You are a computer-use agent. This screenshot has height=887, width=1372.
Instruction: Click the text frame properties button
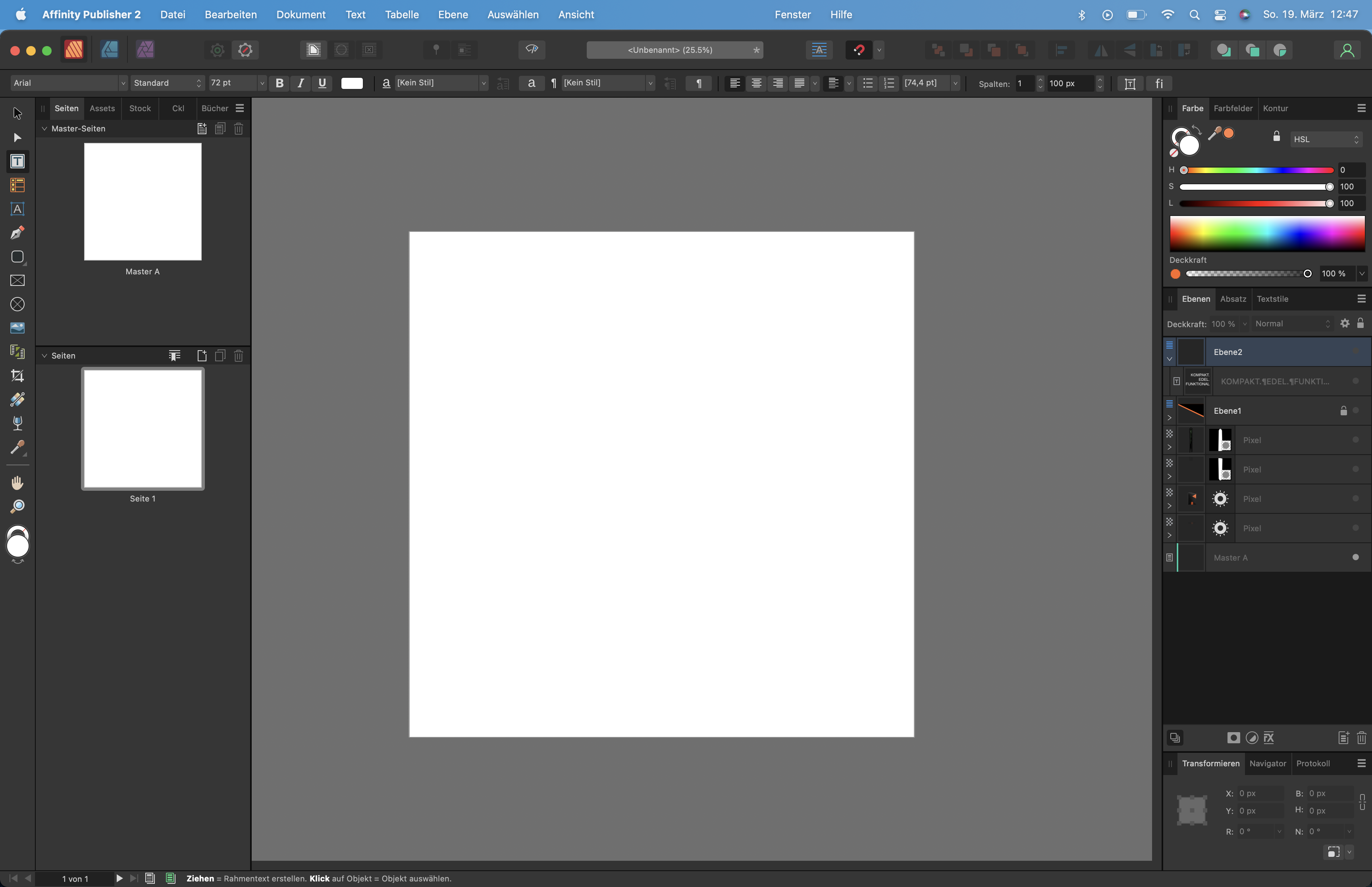pyautogui.click(x=1129, y=83)
